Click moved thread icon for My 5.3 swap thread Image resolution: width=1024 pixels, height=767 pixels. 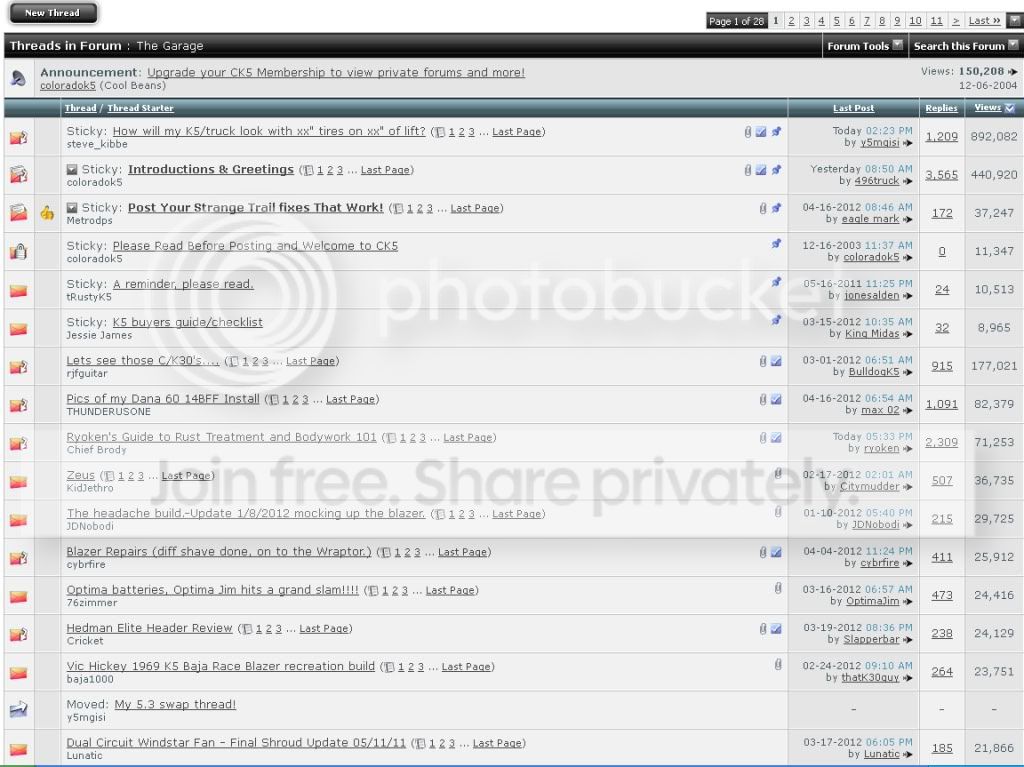click(x=18, y=710)
